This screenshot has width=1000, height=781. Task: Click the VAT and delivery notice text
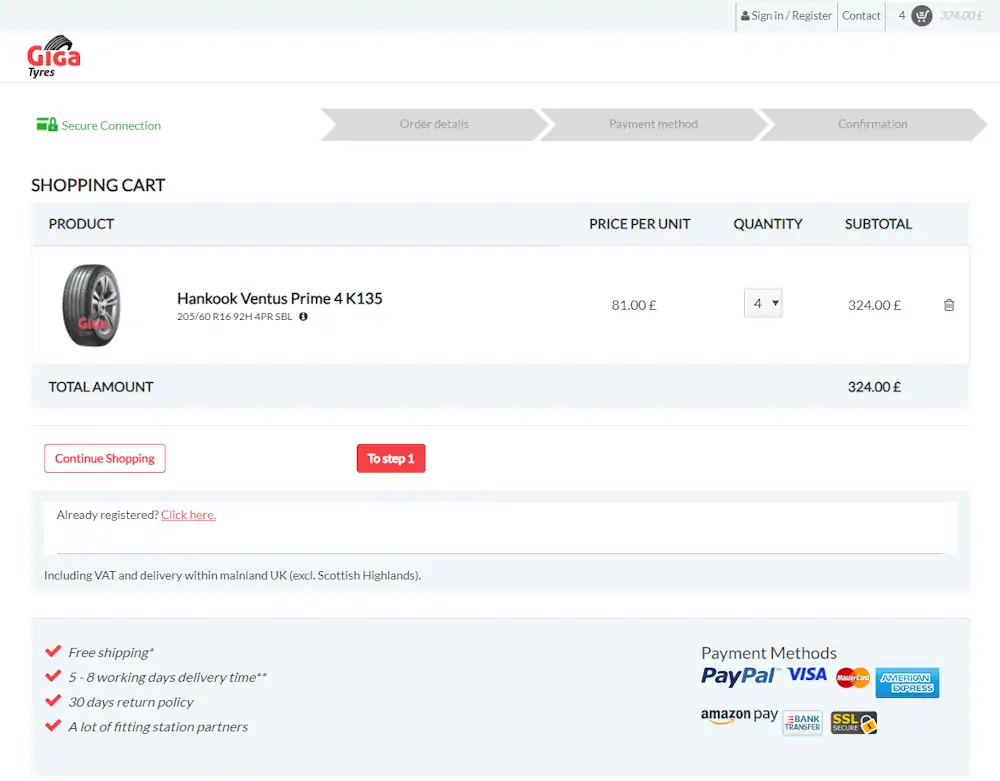click(232, 575)
